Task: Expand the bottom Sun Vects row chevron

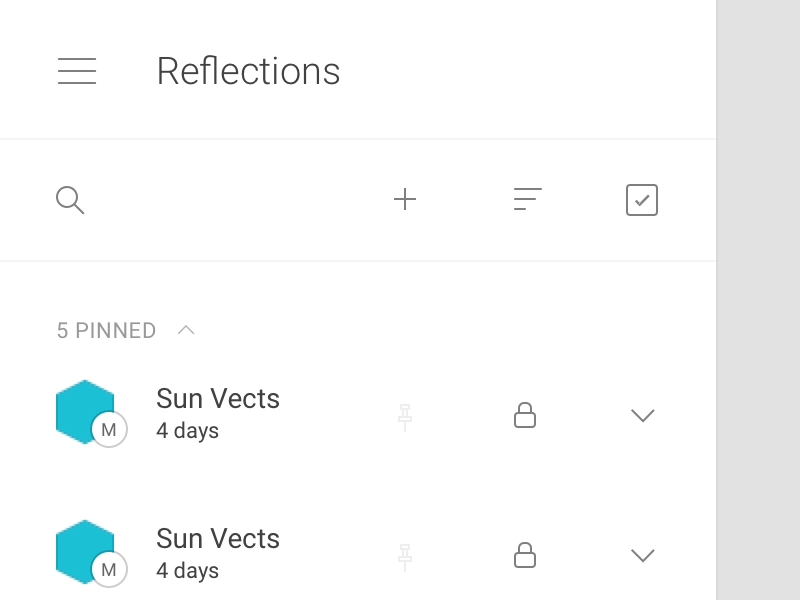Action: (643, 556)
